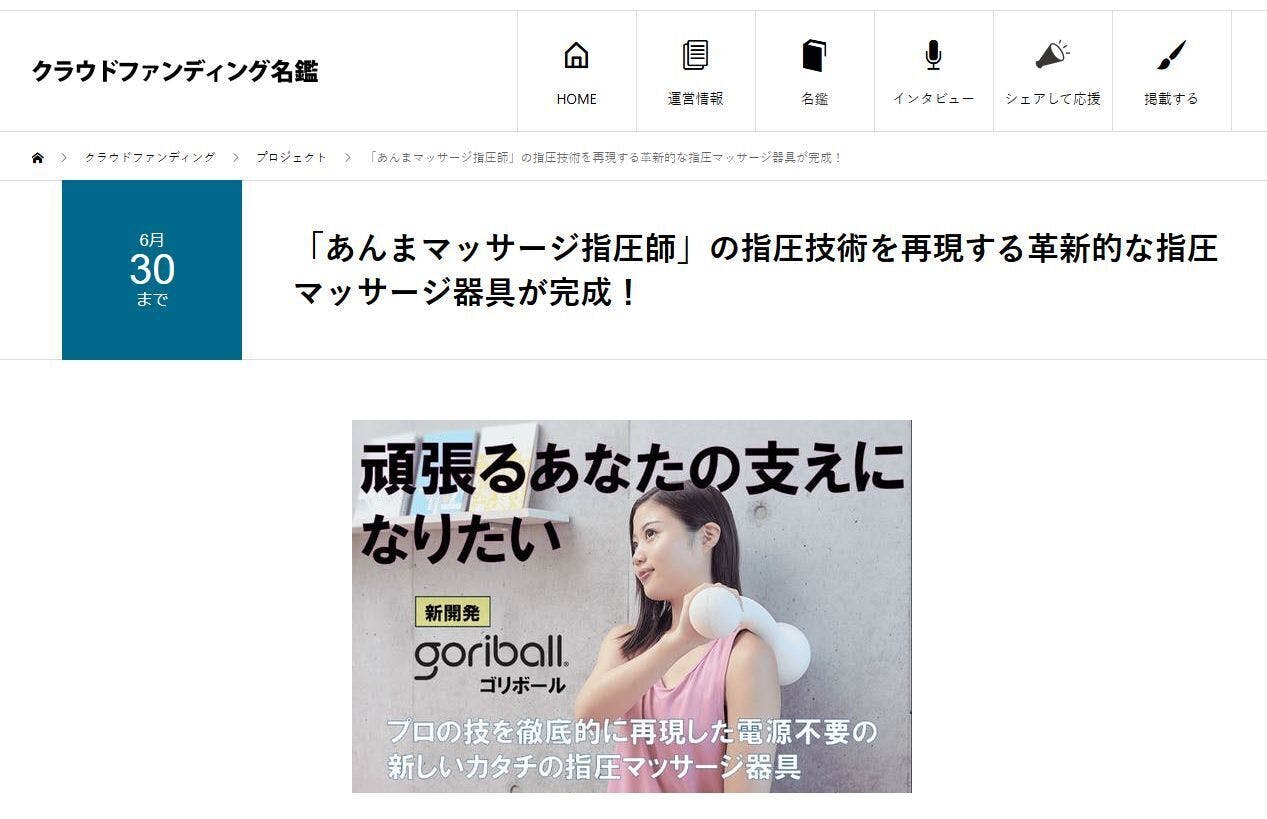The width and height of the screenshot is (1267, 819).
Task: Click the クラウドファンディング名鑑 site logo
Action: (175, 71)
